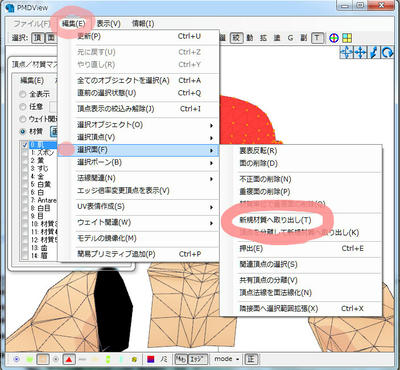Screen dimensions: 400x370
Task: Select the 任意 radio button
Action: click(x=23, y=107)
